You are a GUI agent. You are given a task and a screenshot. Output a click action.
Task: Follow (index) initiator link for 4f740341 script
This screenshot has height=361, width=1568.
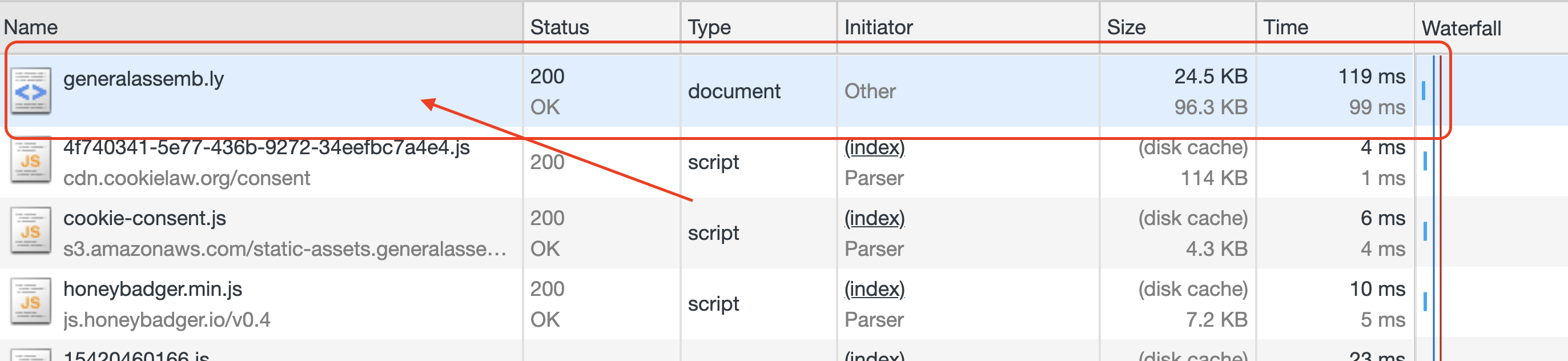pyautogui.click(x=874, y=148)
